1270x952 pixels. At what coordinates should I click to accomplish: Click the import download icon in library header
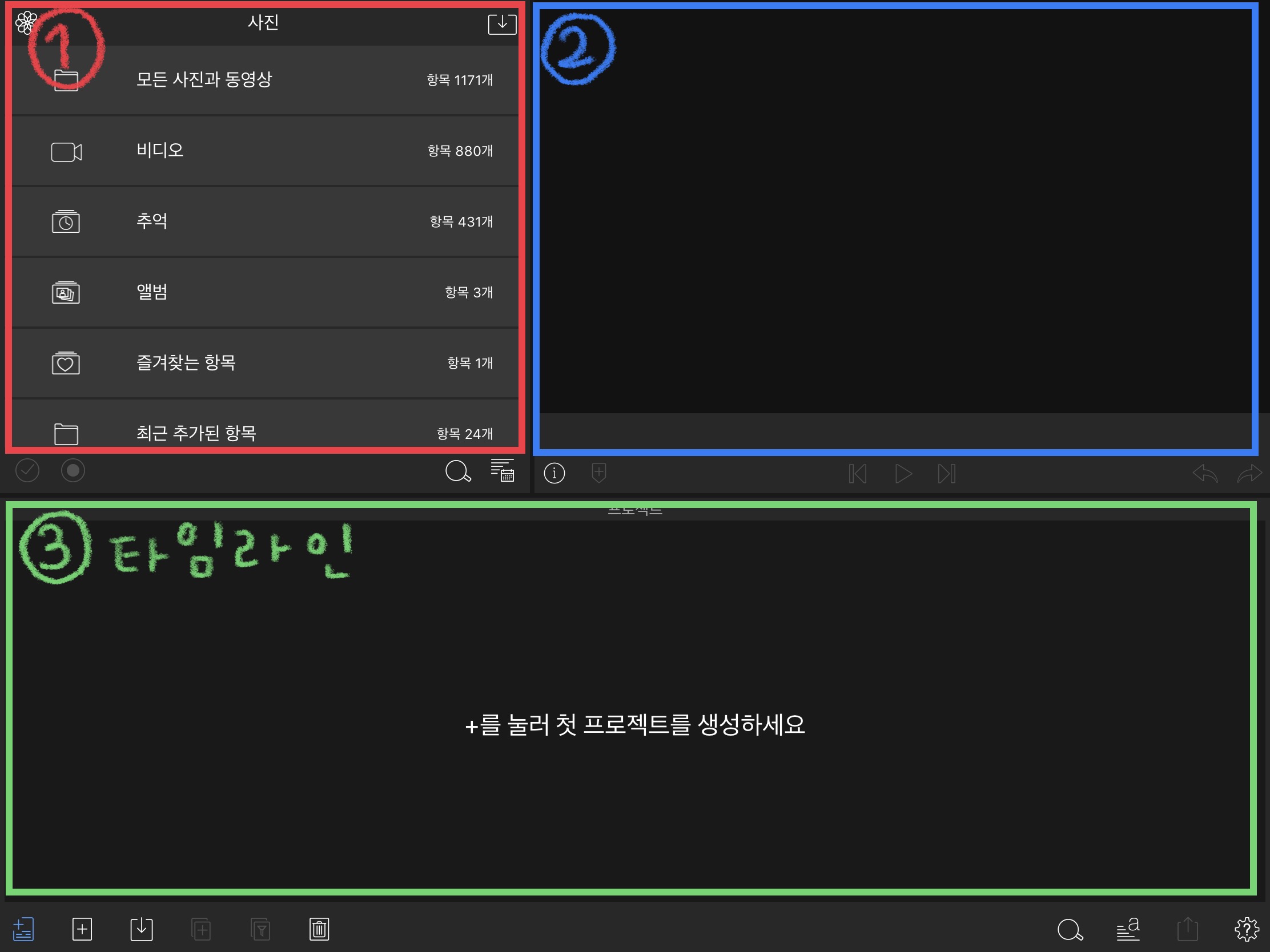pyautogui.click(x=502, y=24)
